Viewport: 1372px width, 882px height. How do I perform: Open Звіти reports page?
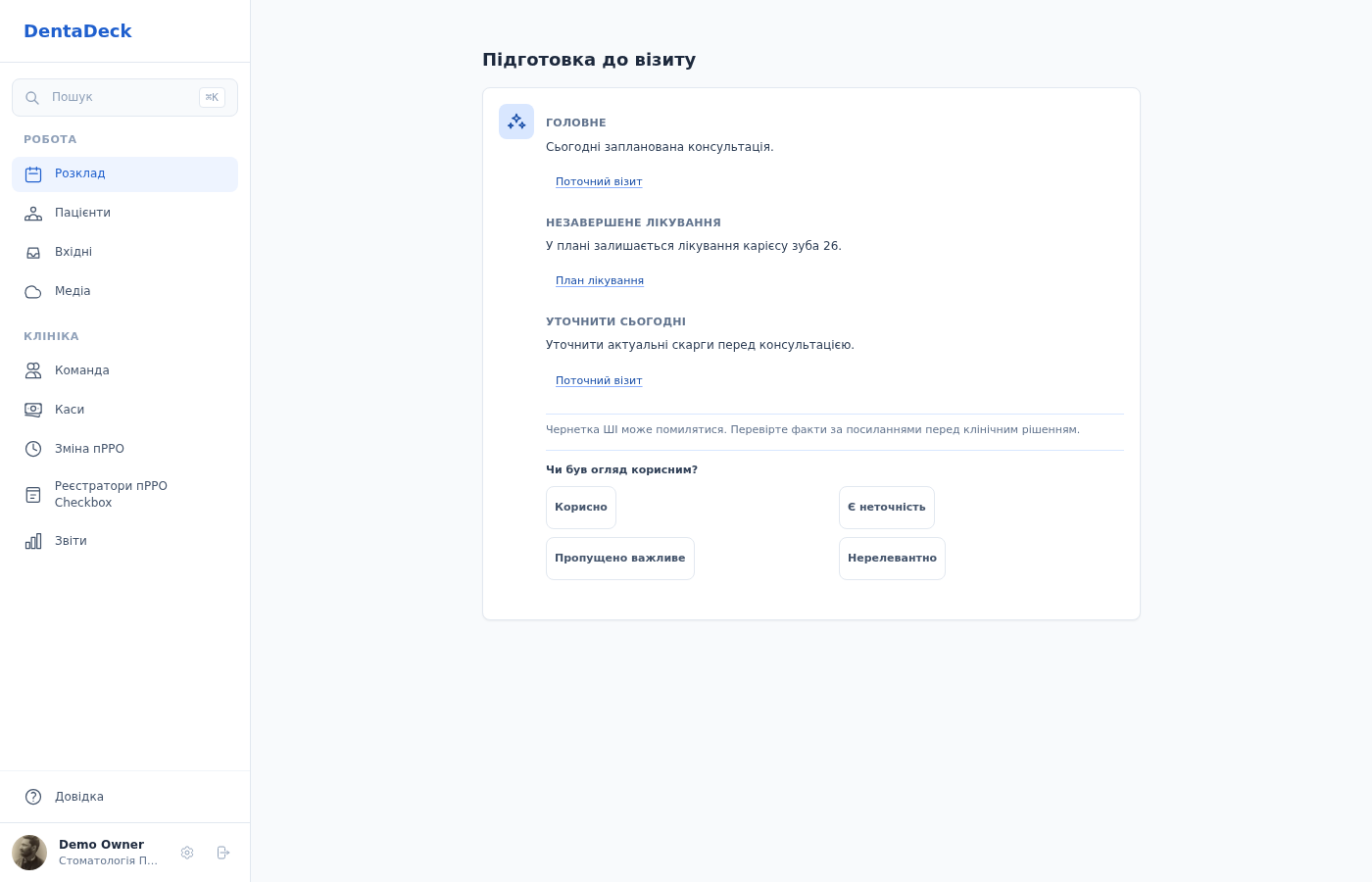[x=124, y=541]
